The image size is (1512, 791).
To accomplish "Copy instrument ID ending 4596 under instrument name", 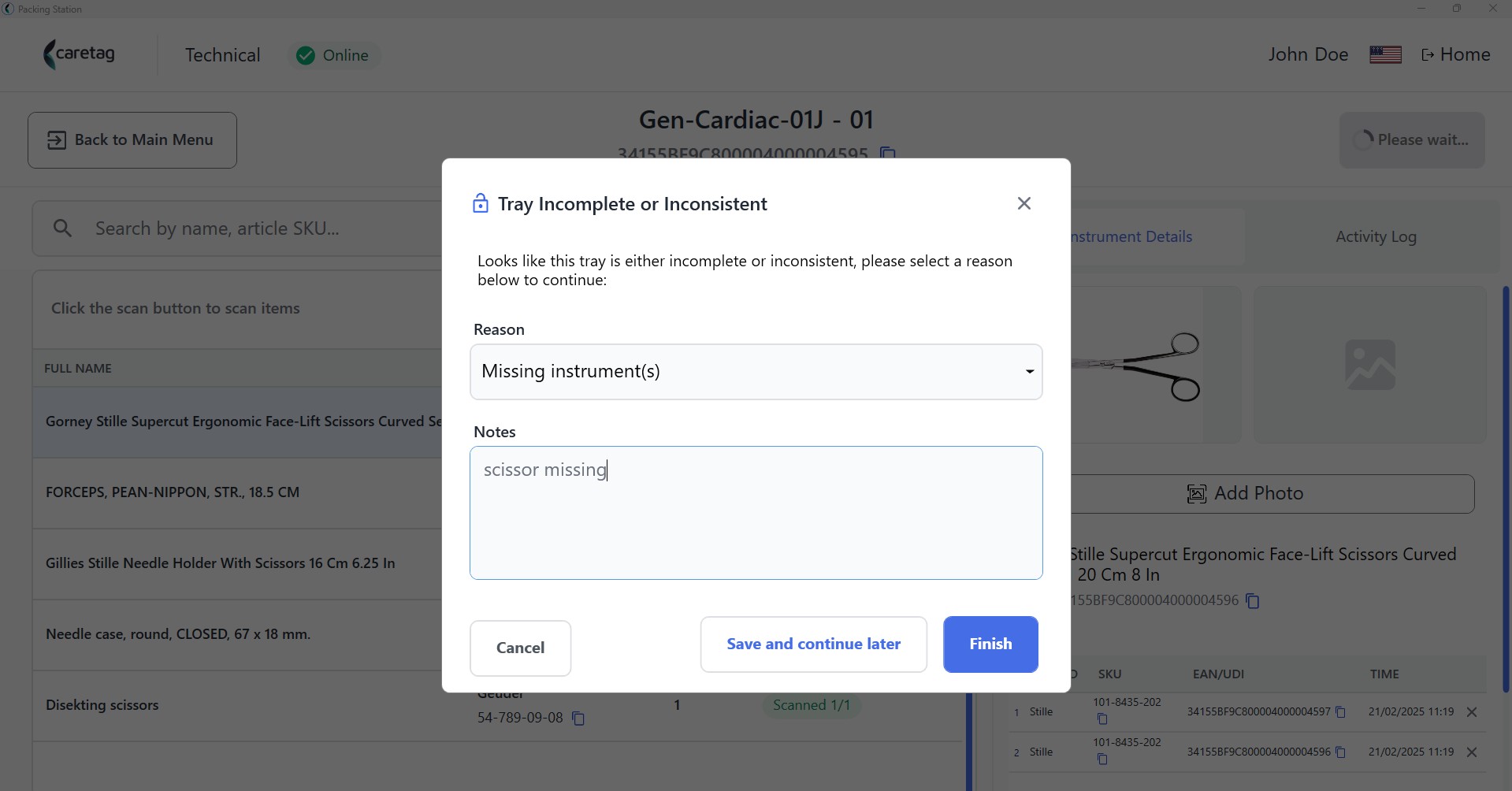I will coord(1252,601).
